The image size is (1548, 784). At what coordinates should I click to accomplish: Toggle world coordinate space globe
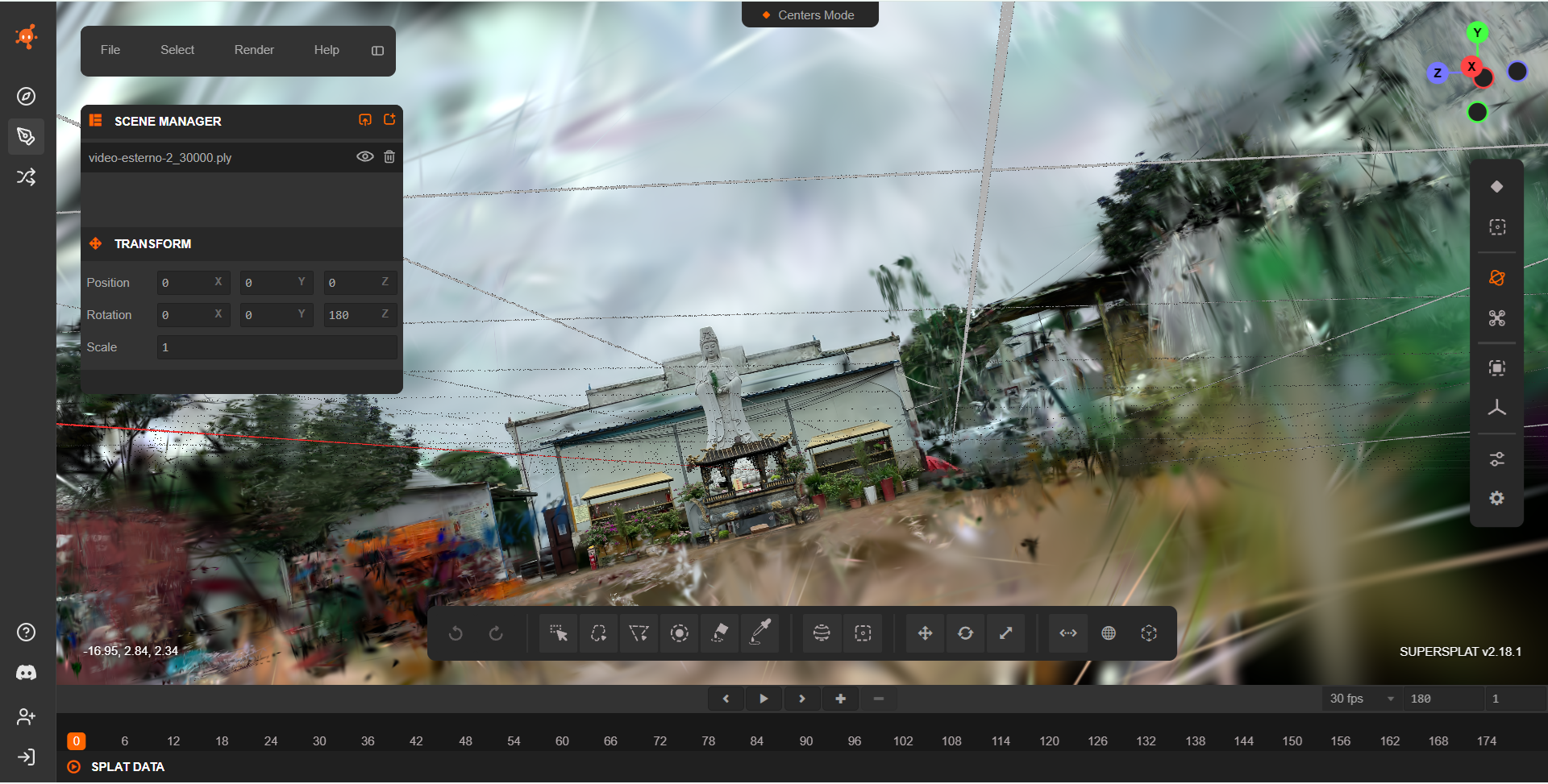[x=1109, y=633]
